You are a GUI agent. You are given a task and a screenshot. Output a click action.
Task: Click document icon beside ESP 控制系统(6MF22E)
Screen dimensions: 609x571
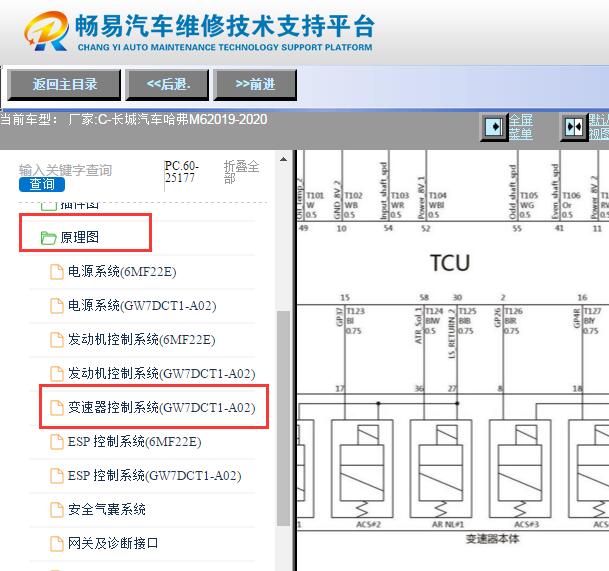coord(57,442)
